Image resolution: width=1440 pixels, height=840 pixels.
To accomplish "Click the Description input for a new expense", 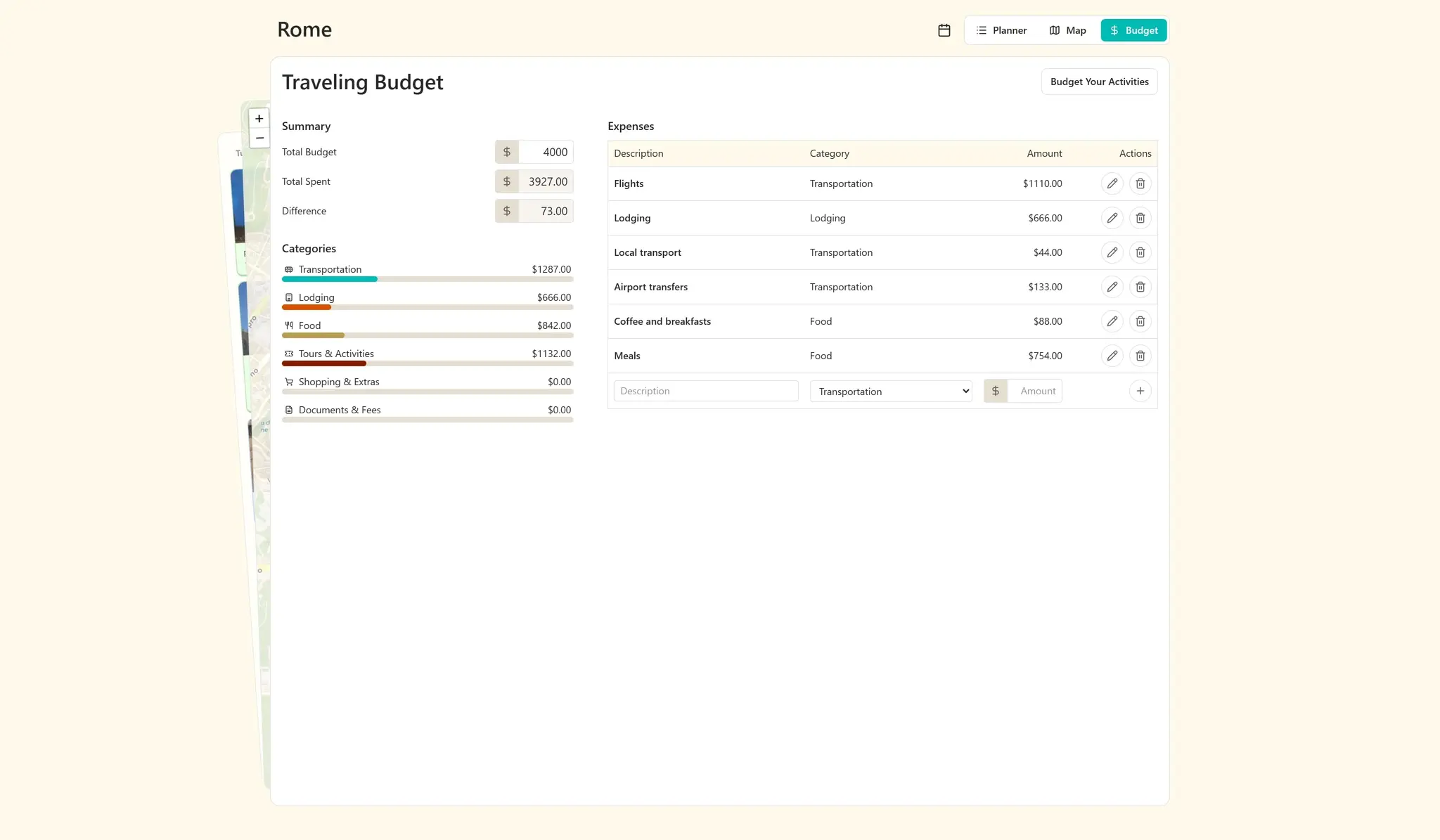I will click(x=705, y=390).
